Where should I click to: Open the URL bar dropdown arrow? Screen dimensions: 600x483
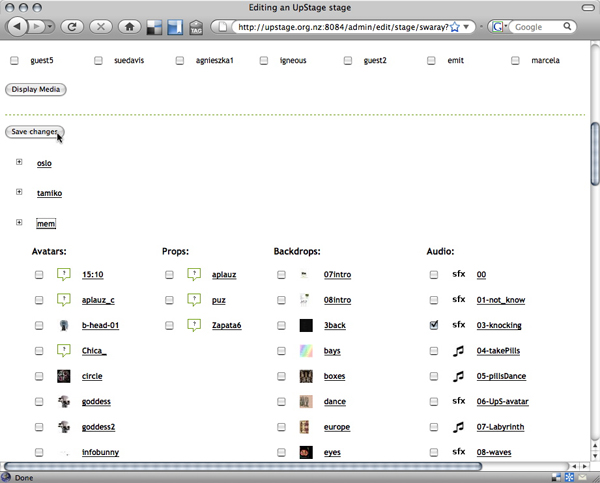click(466, 27)
